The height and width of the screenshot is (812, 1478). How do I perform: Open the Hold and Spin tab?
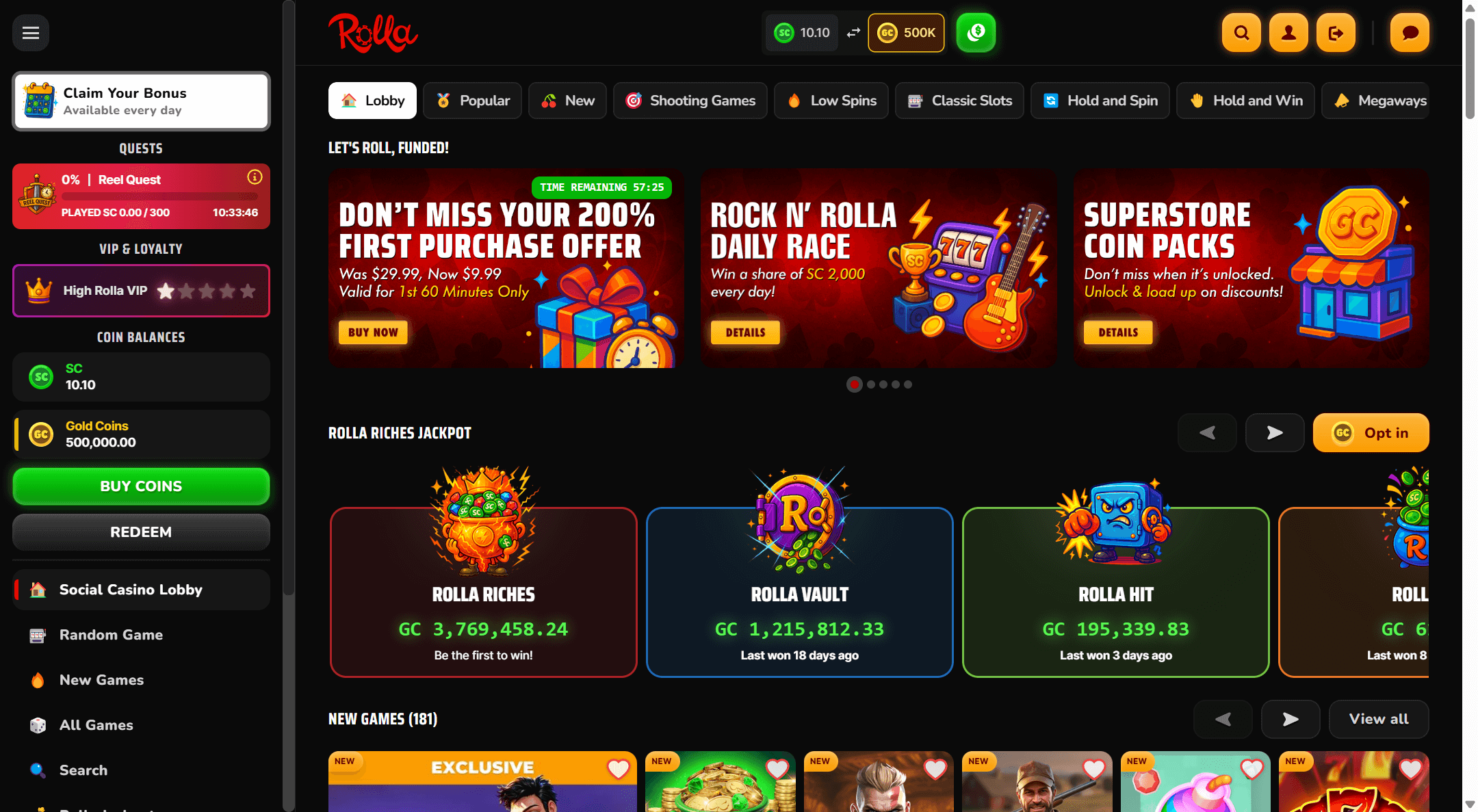1100,101
